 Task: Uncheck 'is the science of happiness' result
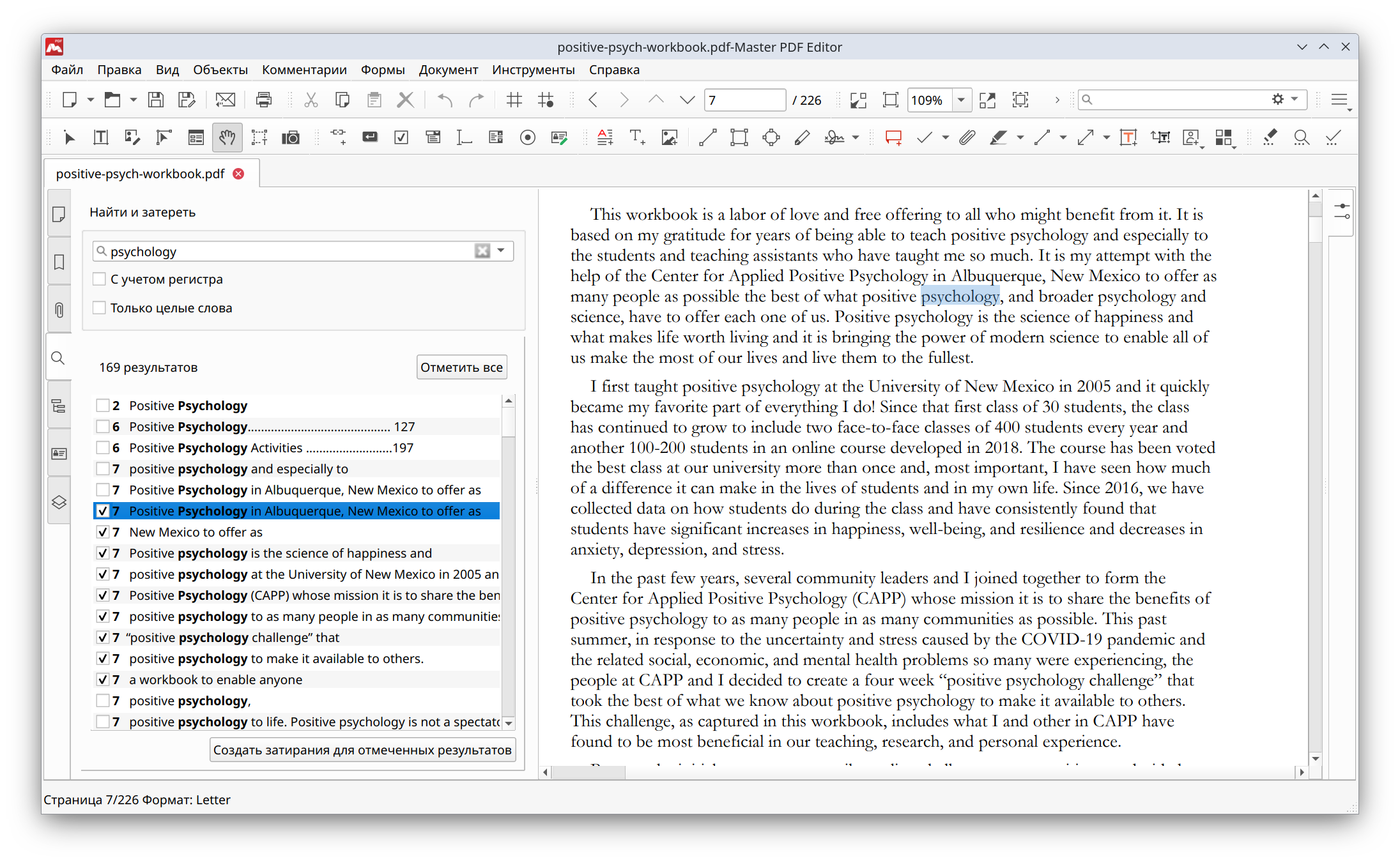coord(102,553)
